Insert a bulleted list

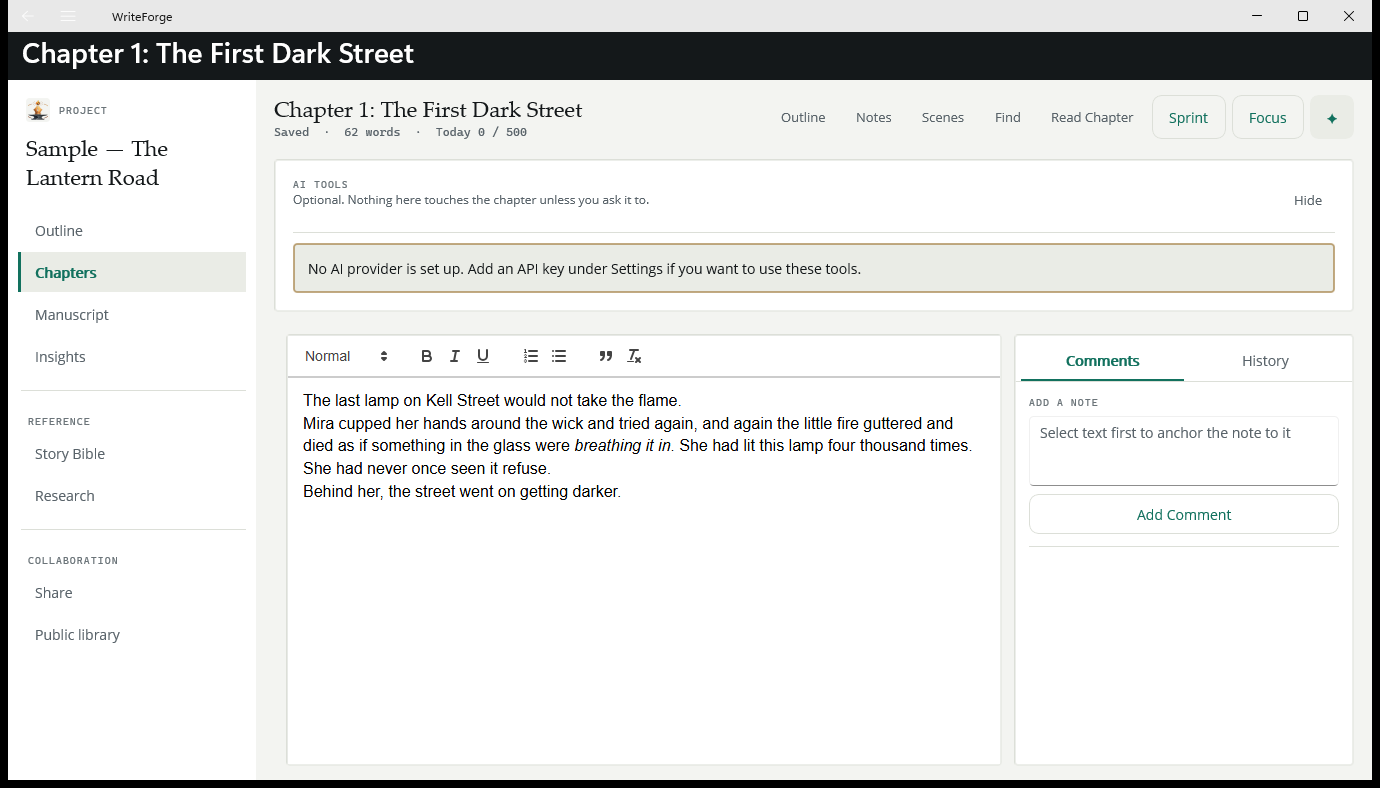pos(559,356)
